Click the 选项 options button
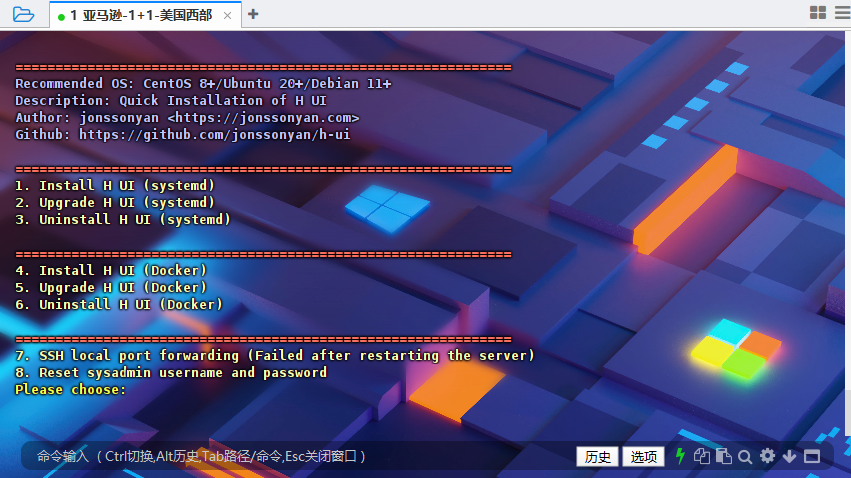Image resolution: width=851 pixels, height=478 pixels. coord(644,457)
